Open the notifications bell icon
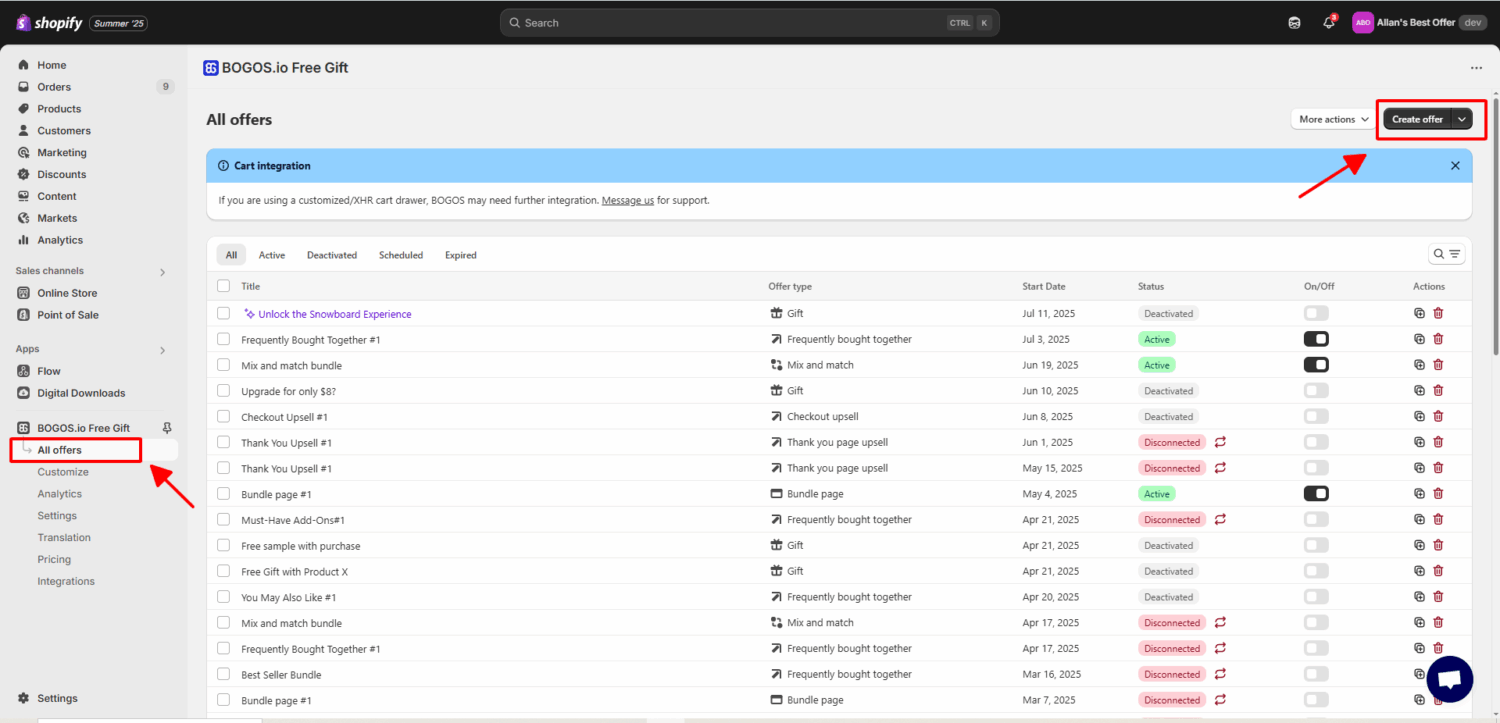 pyautogui.click(x=1329, y=22)
